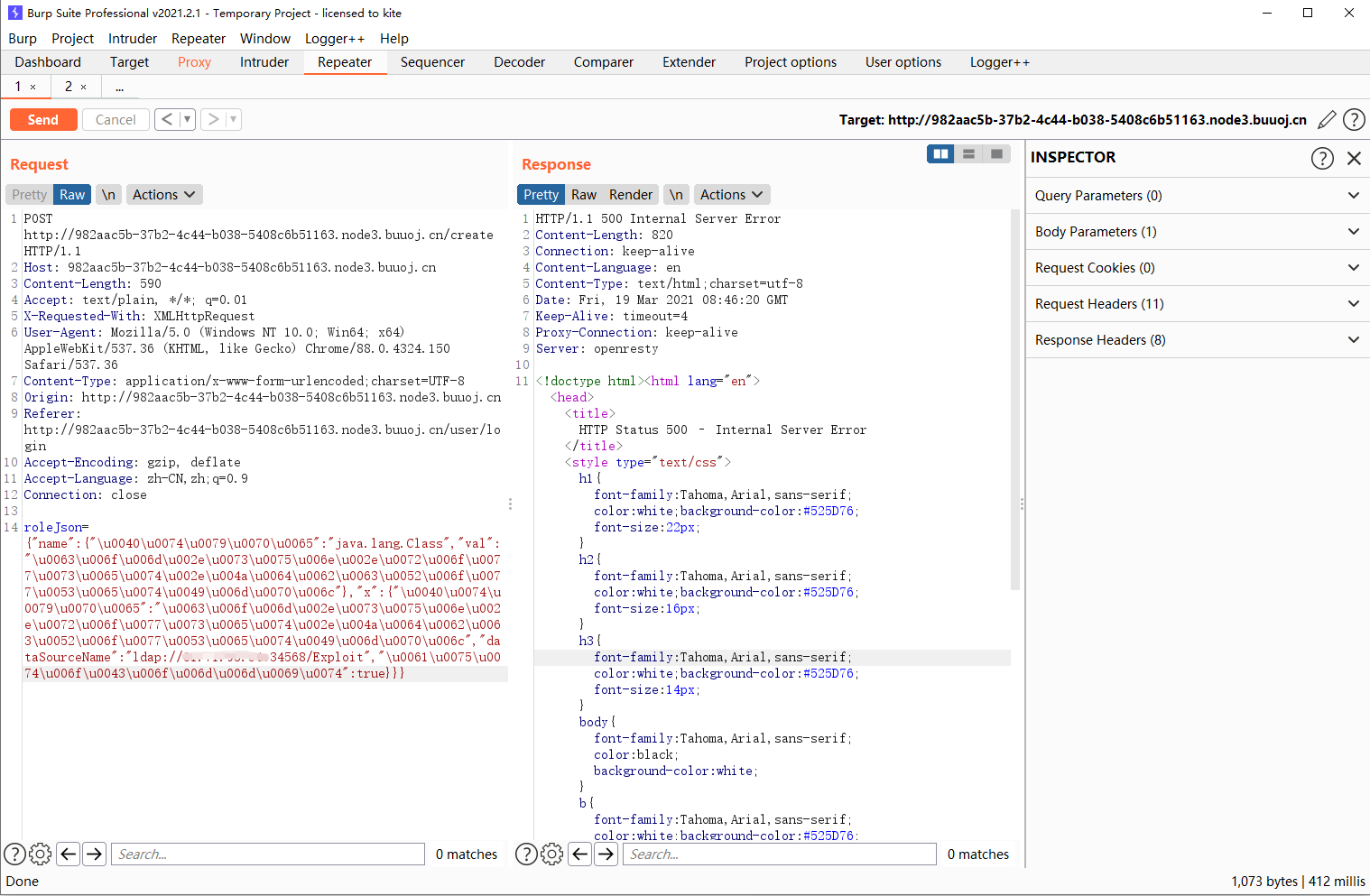Image resolution: width=1370 pixels, height=896 pixels.
Task: Select Response Pretty view
Action: pyautogui.click(x=542, y=195)
